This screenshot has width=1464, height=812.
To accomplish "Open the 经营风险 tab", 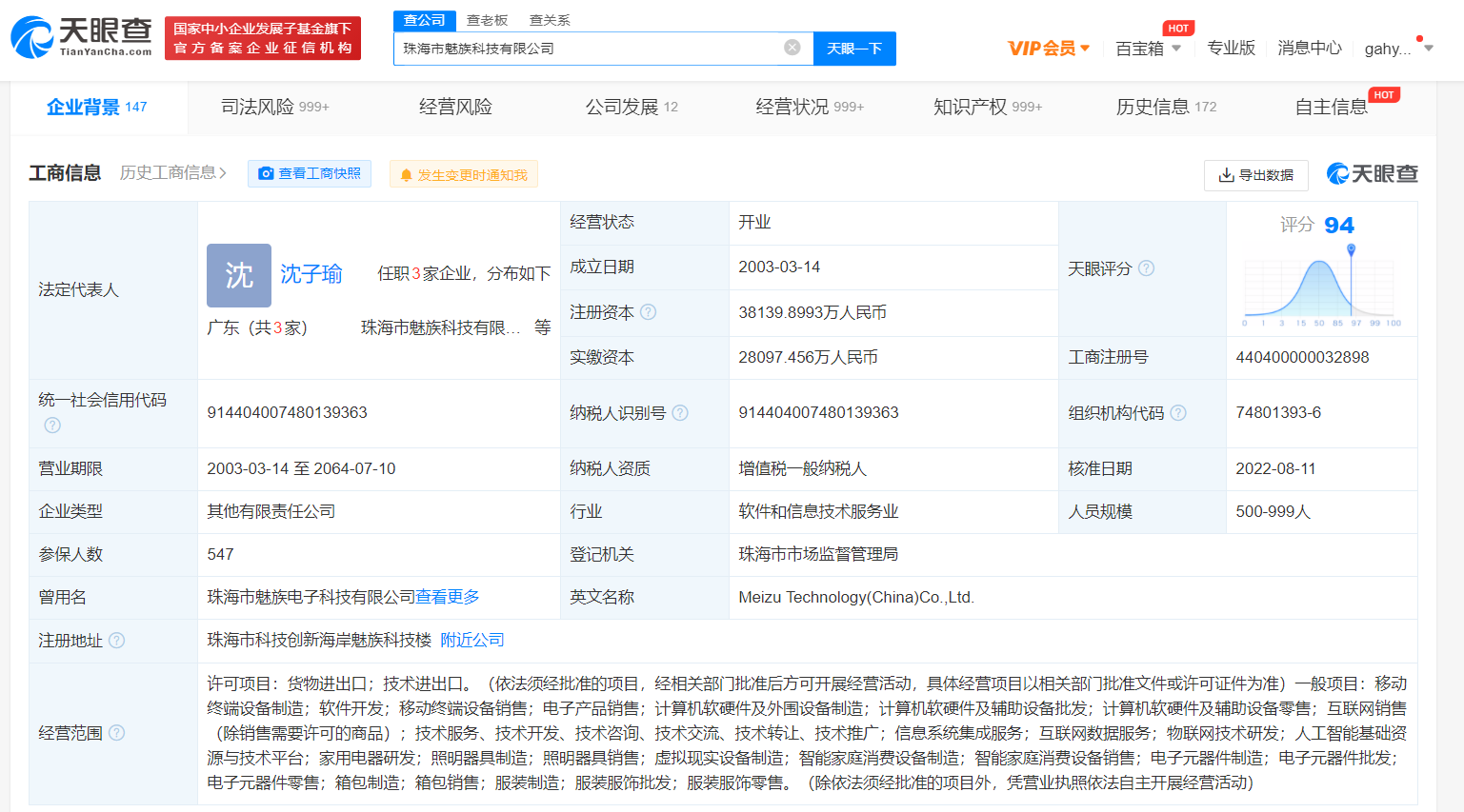I will (455, 107).
